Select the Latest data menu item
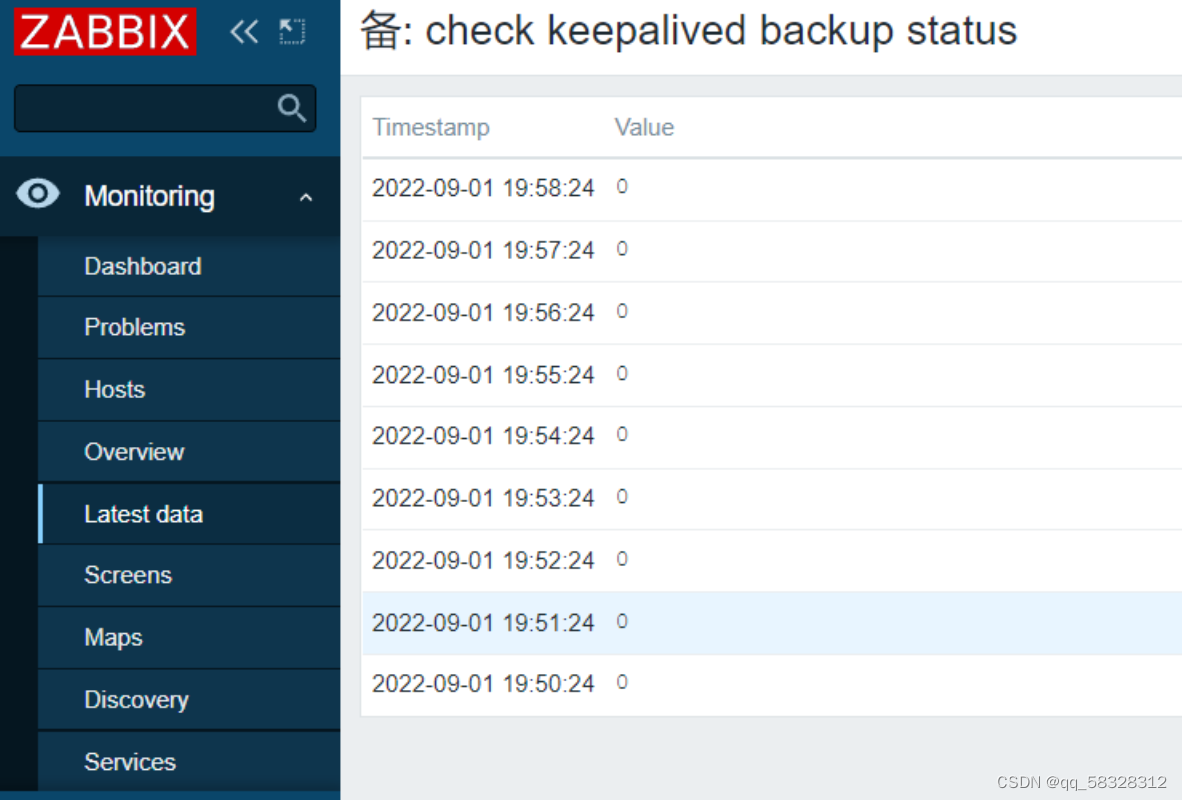The image size is (1182, 800). click(x=143, y=513)
